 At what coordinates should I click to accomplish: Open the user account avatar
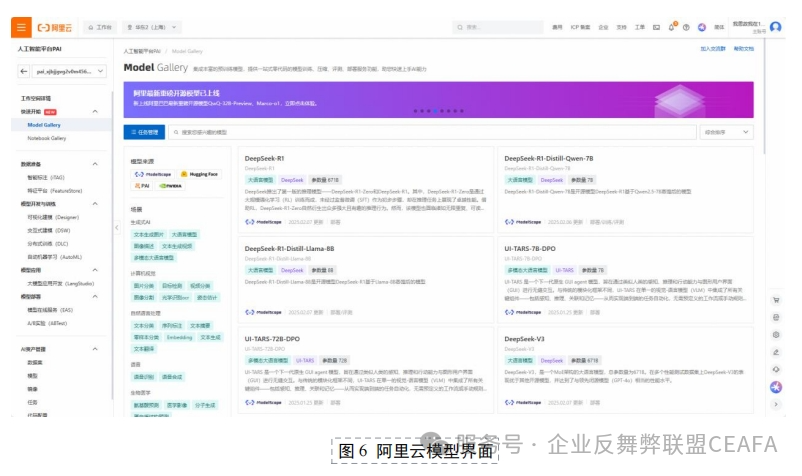[x=775, y=27]
